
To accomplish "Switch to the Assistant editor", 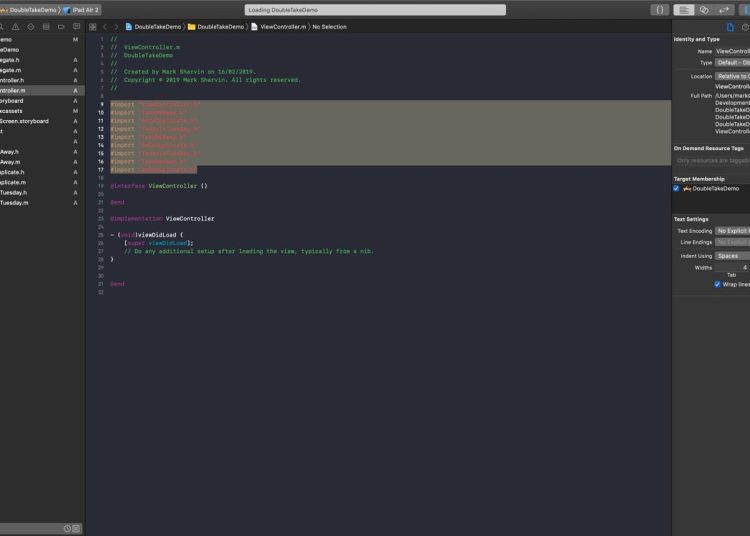I will [x=705, y=9].
